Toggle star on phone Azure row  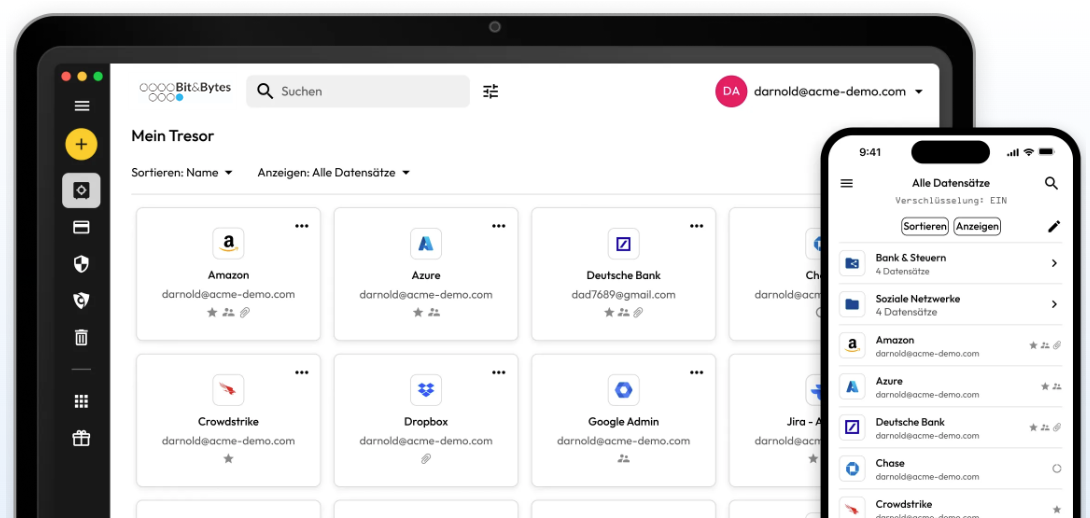click(1045, 387)
